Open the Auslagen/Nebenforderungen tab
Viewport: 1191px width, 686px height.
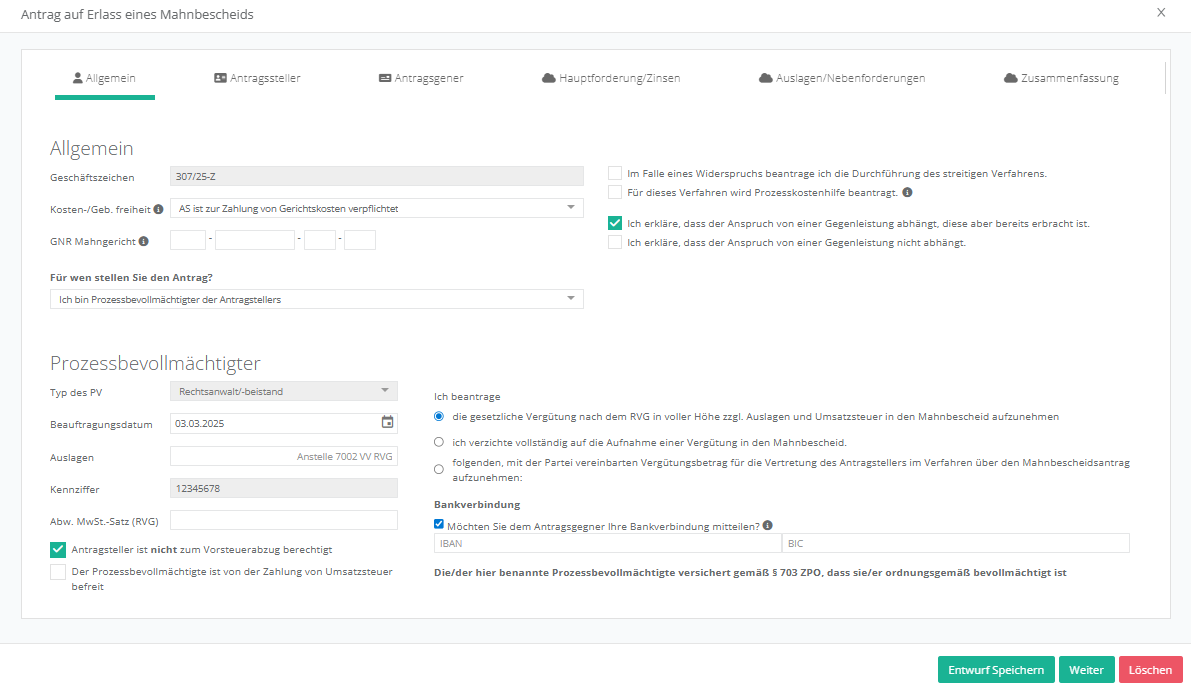[x=842, y=78]
